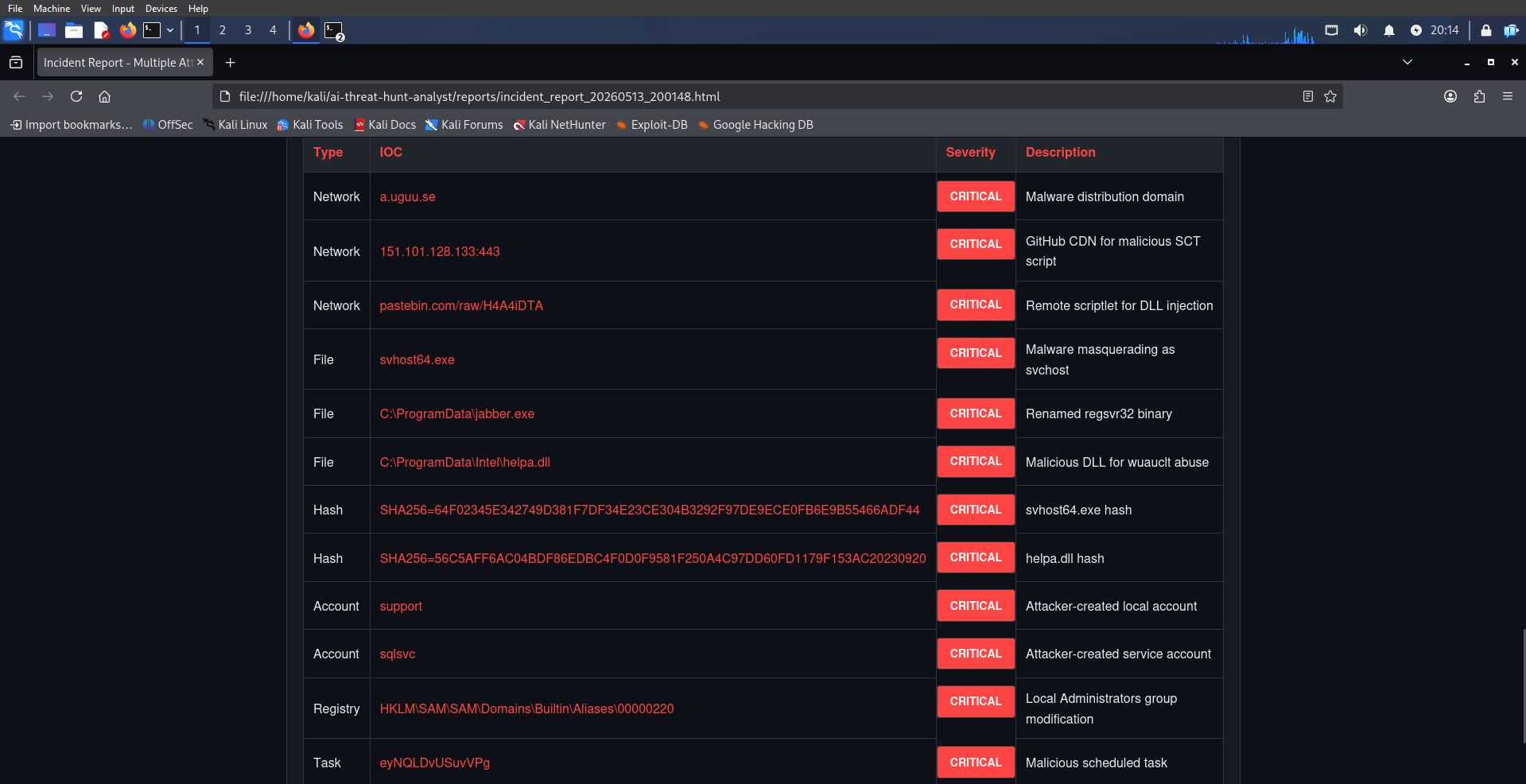Viewport: 1526px width, 784px height.
Task: Click the svhost64.exe IOC entry
Action: coord(417,359)
